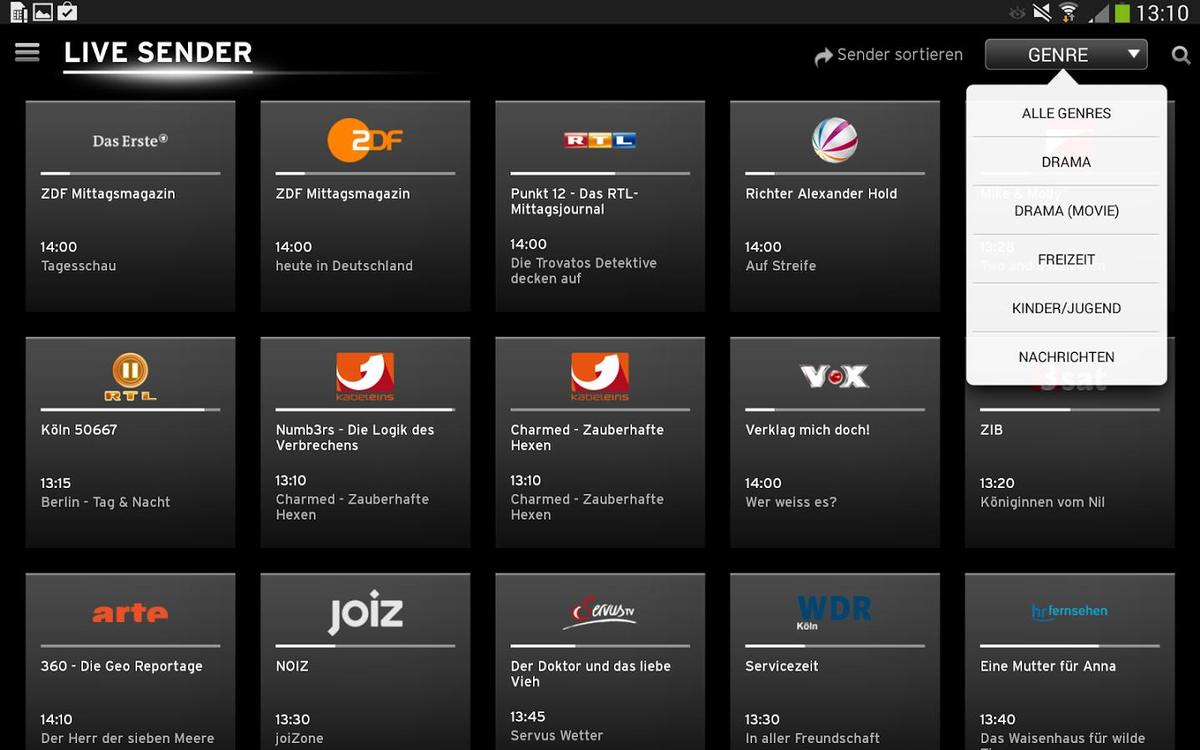Select the hr fernsehen channel logo

tap(1070, 611)
